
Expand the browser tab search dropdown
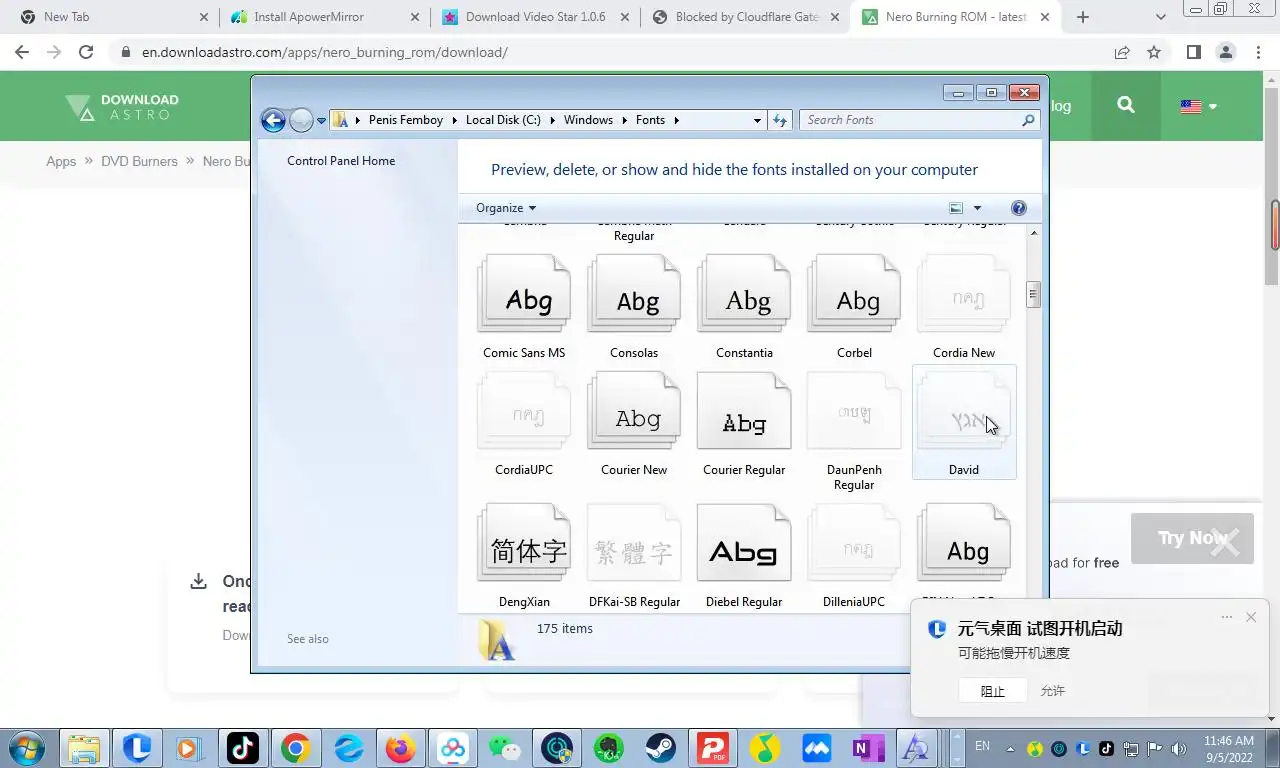click(1161, 17)
